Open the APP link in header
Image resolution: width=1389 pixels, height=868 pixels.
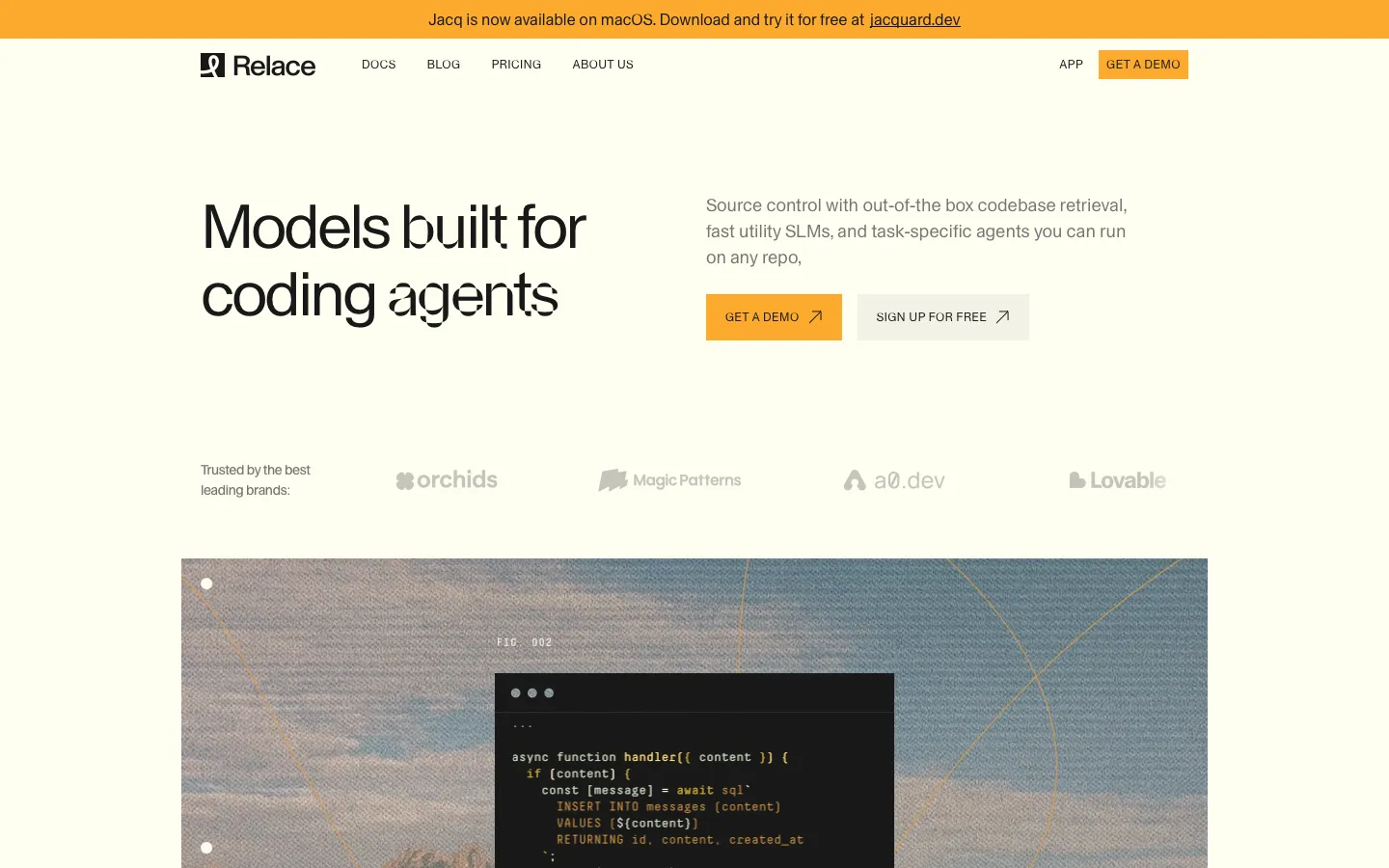1071,65
